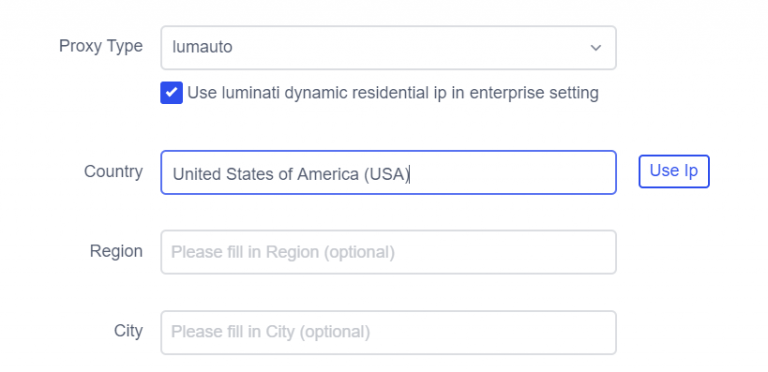Click the chevron arrow beside lumauto

595,48
